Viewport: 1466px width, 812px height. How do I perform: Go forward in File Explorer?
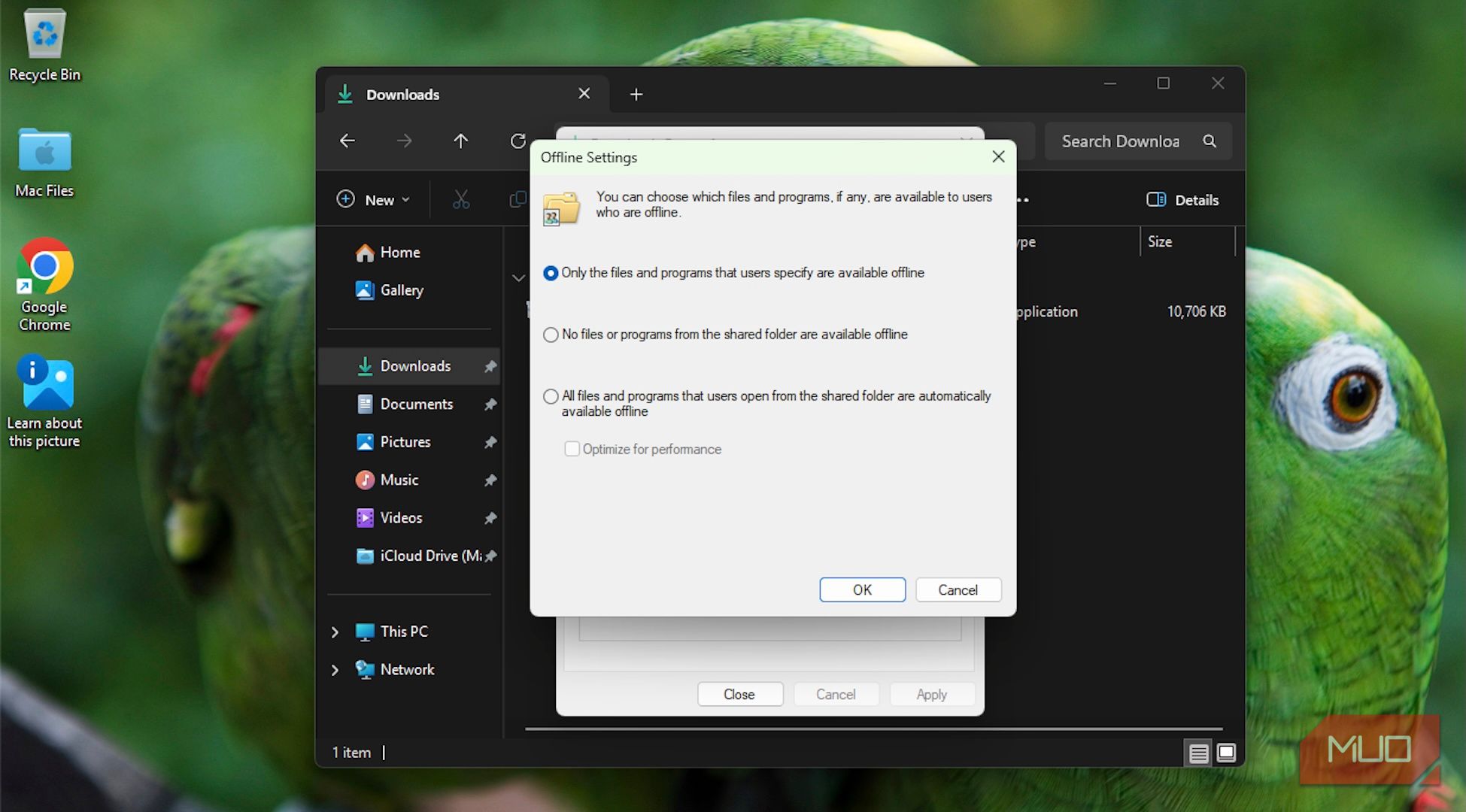[x=405, y=141]
